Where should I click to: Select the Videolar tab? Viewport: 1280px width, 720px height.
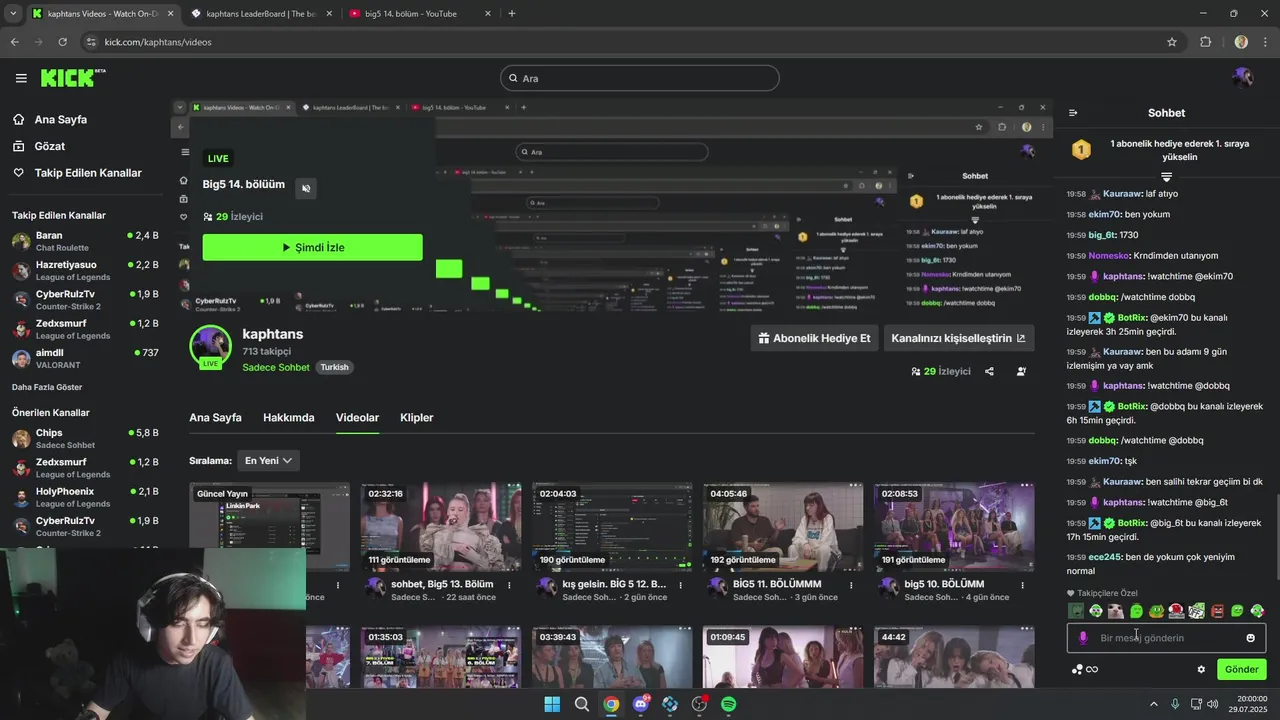(x=357, y=417)
